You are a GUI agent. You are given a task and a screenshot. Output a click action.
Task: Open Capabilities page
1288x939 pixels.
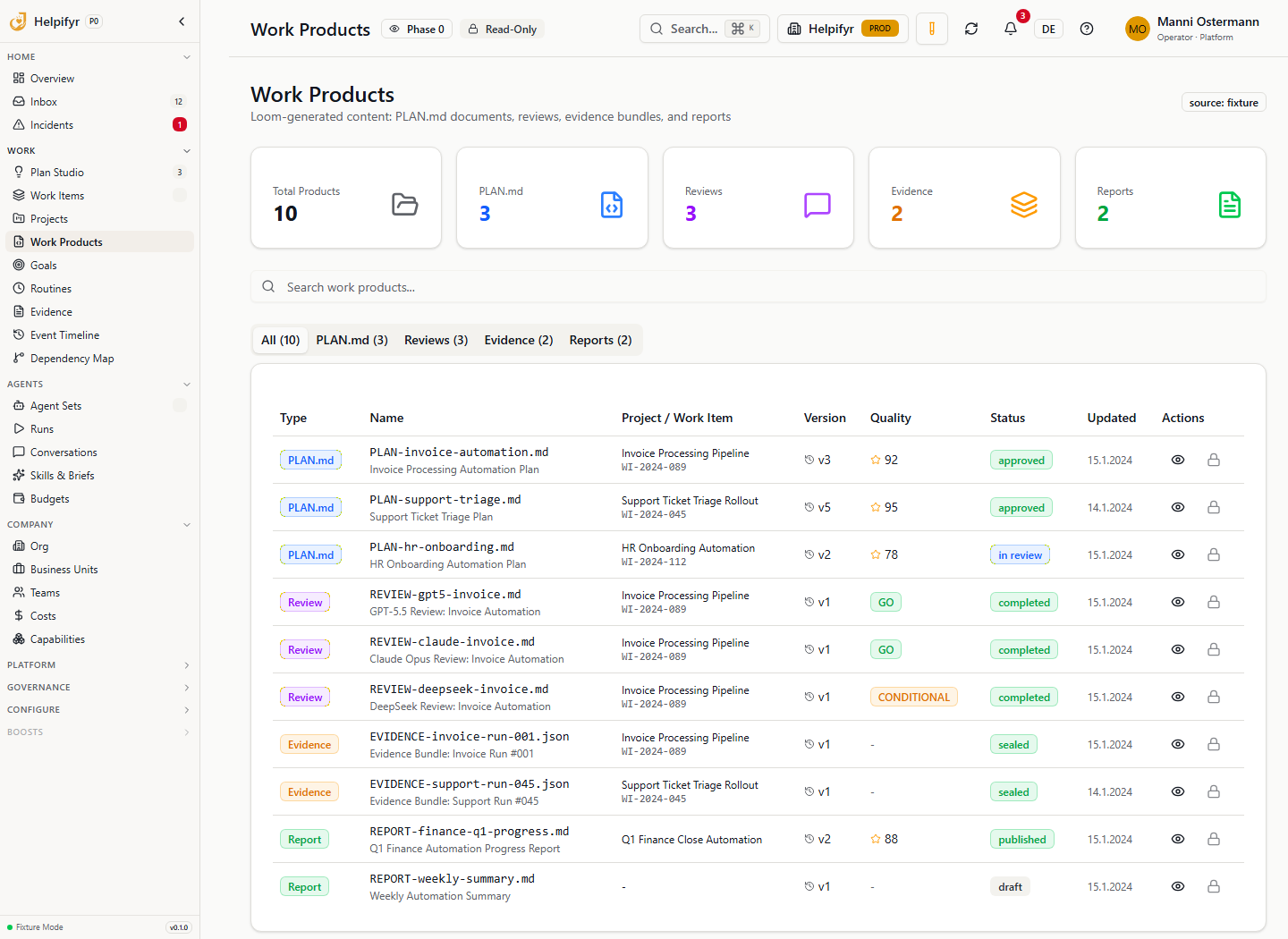click(99, 639)
